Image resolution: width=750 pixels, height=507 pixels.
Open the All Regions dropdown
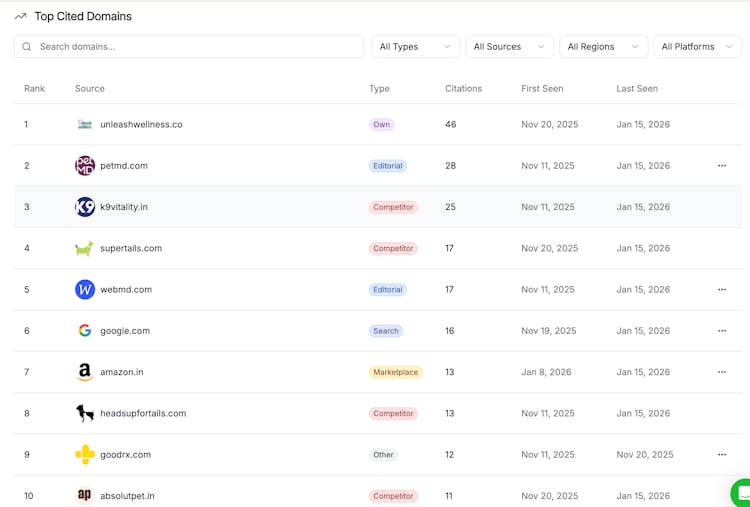coord(603,47)
